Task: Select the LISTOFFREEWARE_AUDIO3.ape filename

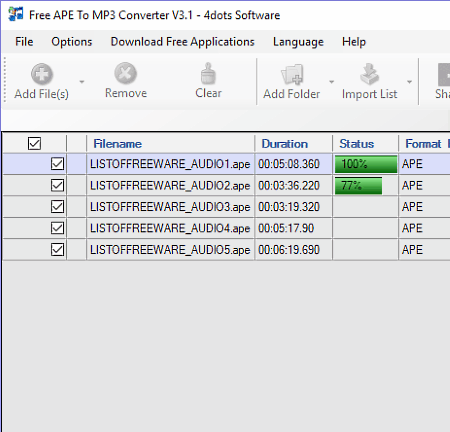Action: coord(170,207)
